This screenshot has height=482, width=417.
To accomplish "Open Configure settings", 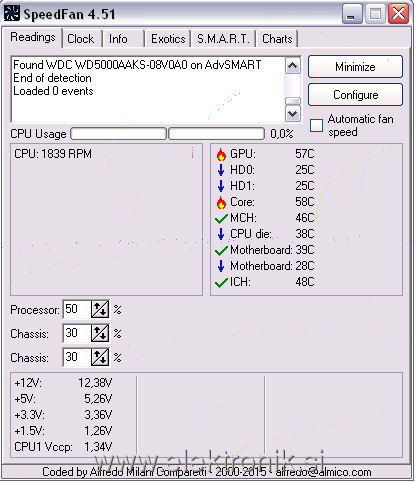I will pyautogui.click(x=355, y=95).
